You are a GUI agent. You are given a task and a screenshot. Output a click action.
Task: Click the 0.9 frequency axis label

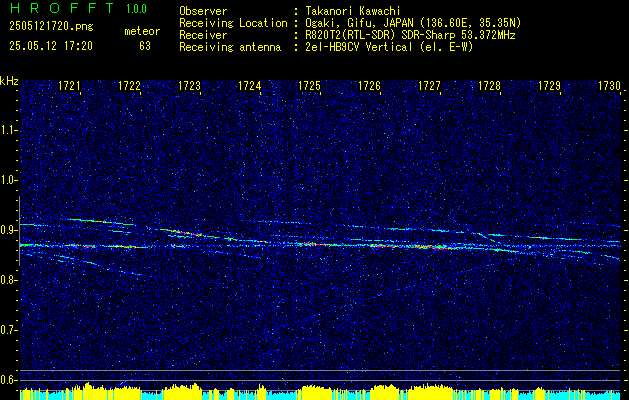[7, 230]
